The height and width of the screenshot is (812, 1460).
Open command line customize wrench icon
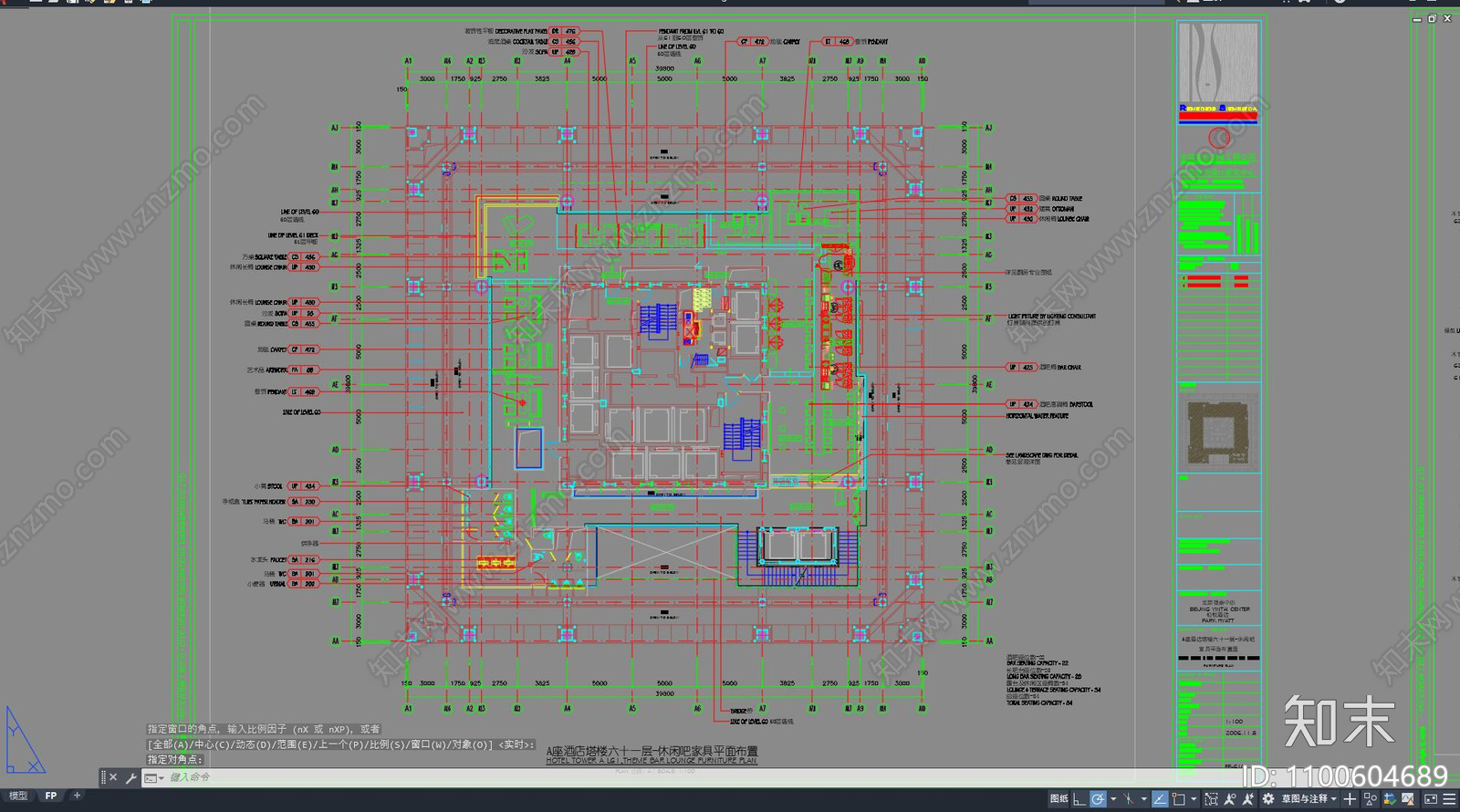pyautogui.click(x=131, y=777)
